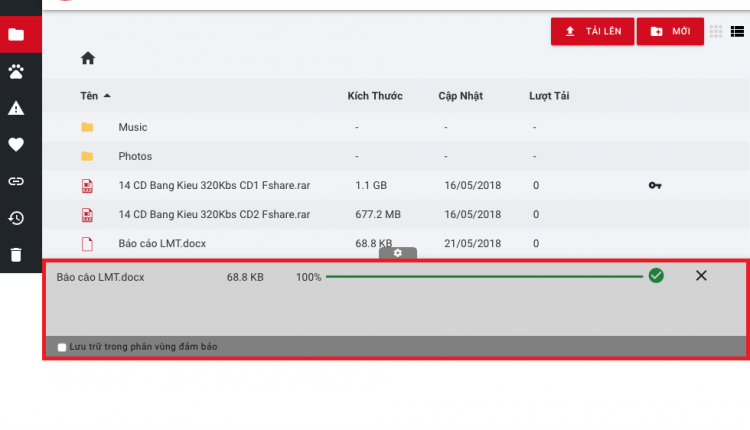Image resolution: width=750 pixels, height=430 pixels.
Task: Click the green upload complete checkmark
Action: 656,276
